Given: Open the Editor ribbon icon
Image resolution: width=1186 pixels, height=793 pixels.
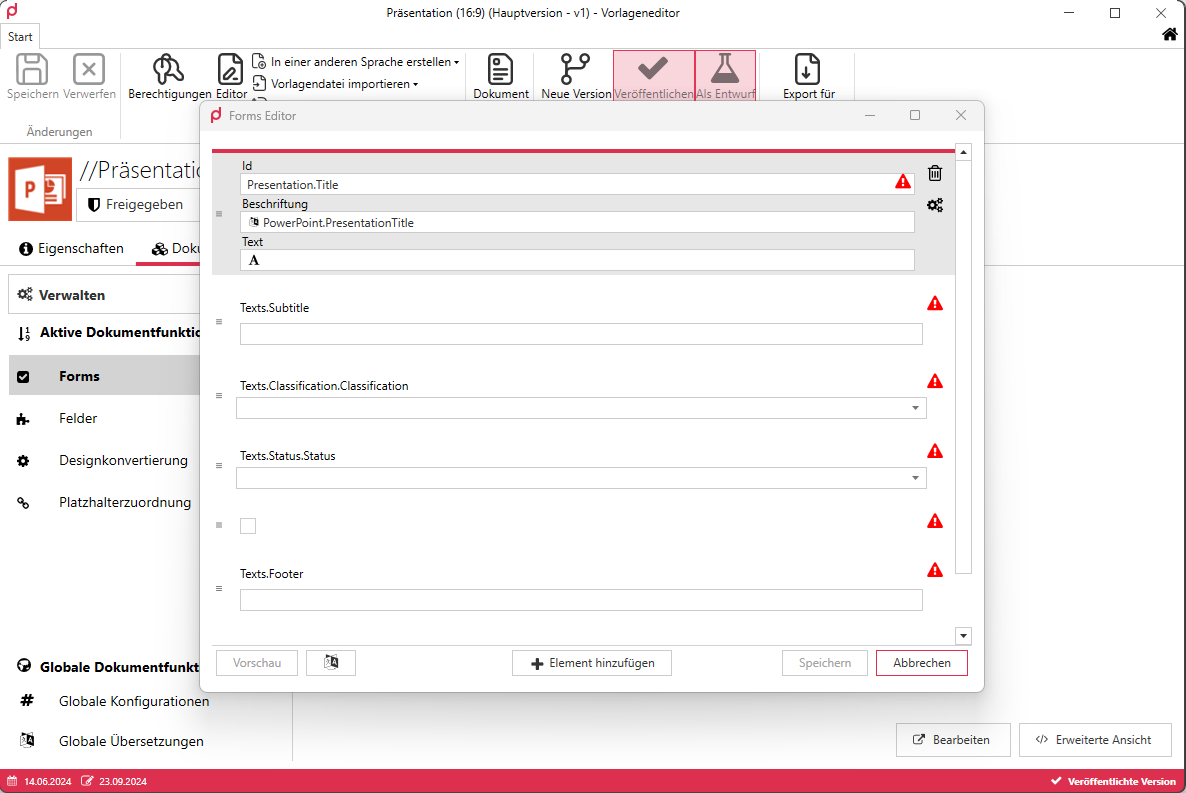Looking at the screenshot, I should click(231, 69).
